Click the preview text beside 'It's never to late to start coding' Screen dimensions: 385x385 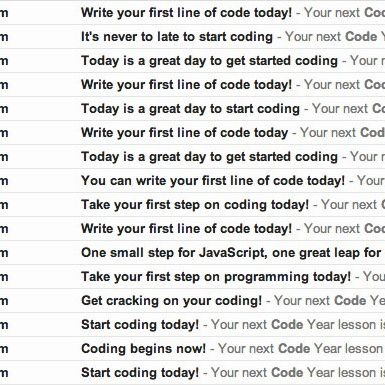pos(335,37)
